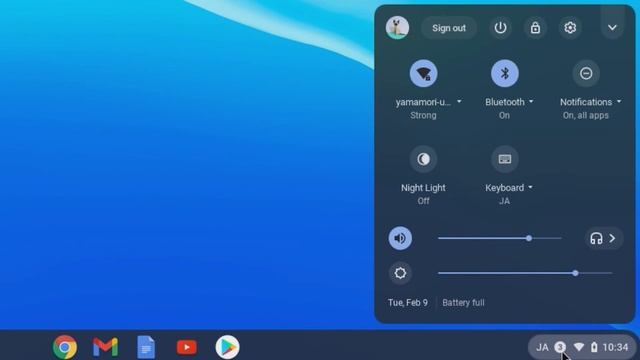The width and height of the screenshot is (640, 360).
Task: Launch Gmail from the shelf
Action: pyautogui.click(x=105, y=347)
